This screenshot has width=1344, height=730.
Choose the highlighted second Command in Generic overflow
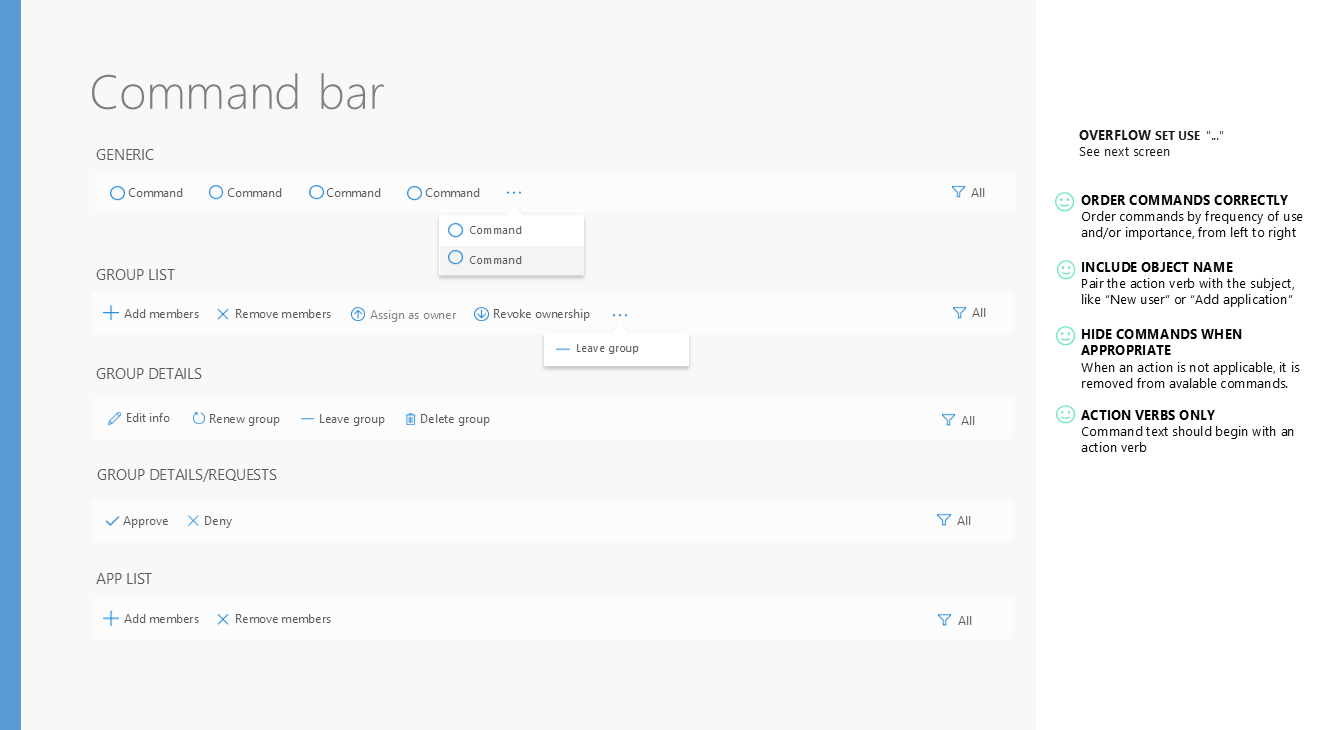click(x=495, y=260)
